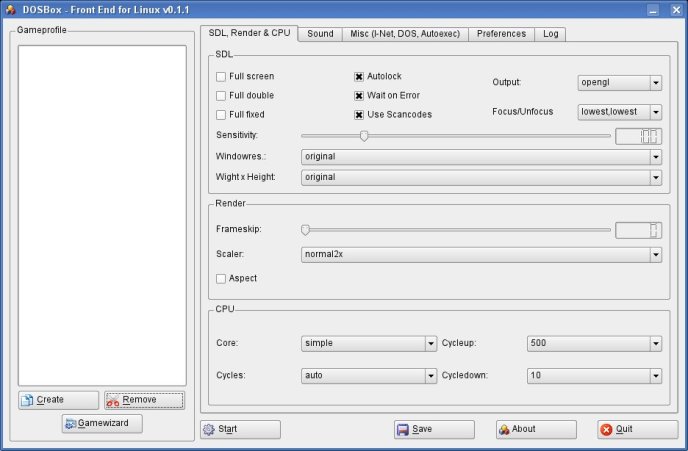
Task: Click the floppy disk icon on Save
Action: coord(402,430)
